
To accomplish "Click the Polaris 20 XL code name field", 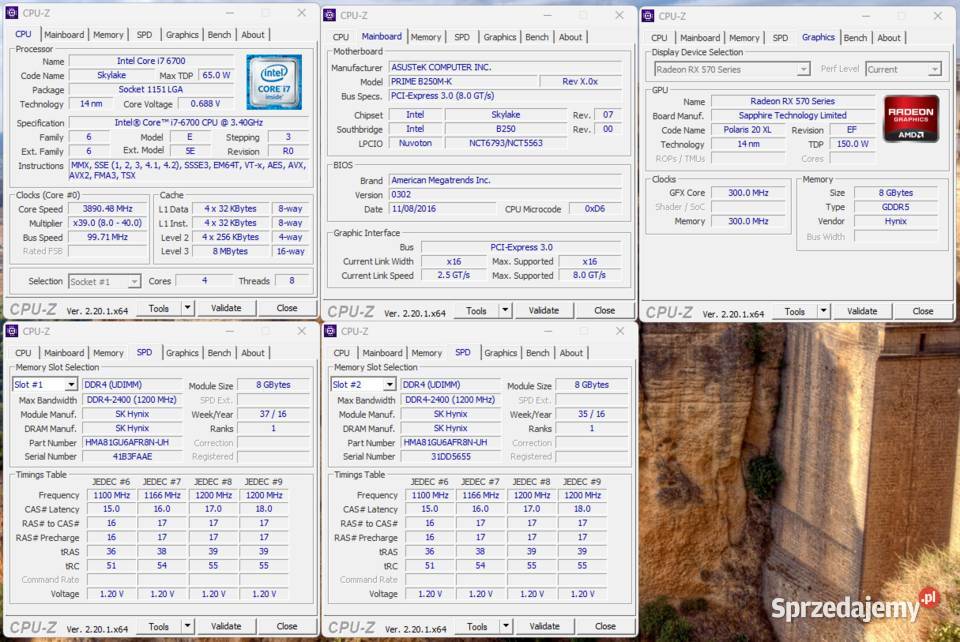I will [x=748, y=130].
